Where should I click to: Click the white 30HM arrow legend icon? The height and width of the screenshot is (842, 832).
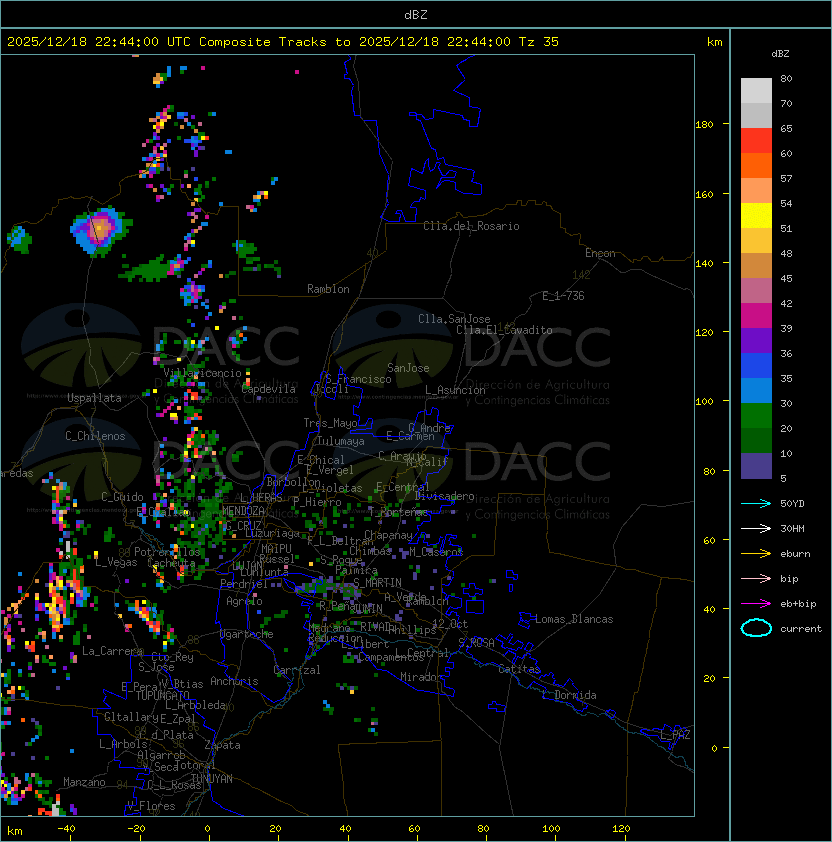(756, 529)
